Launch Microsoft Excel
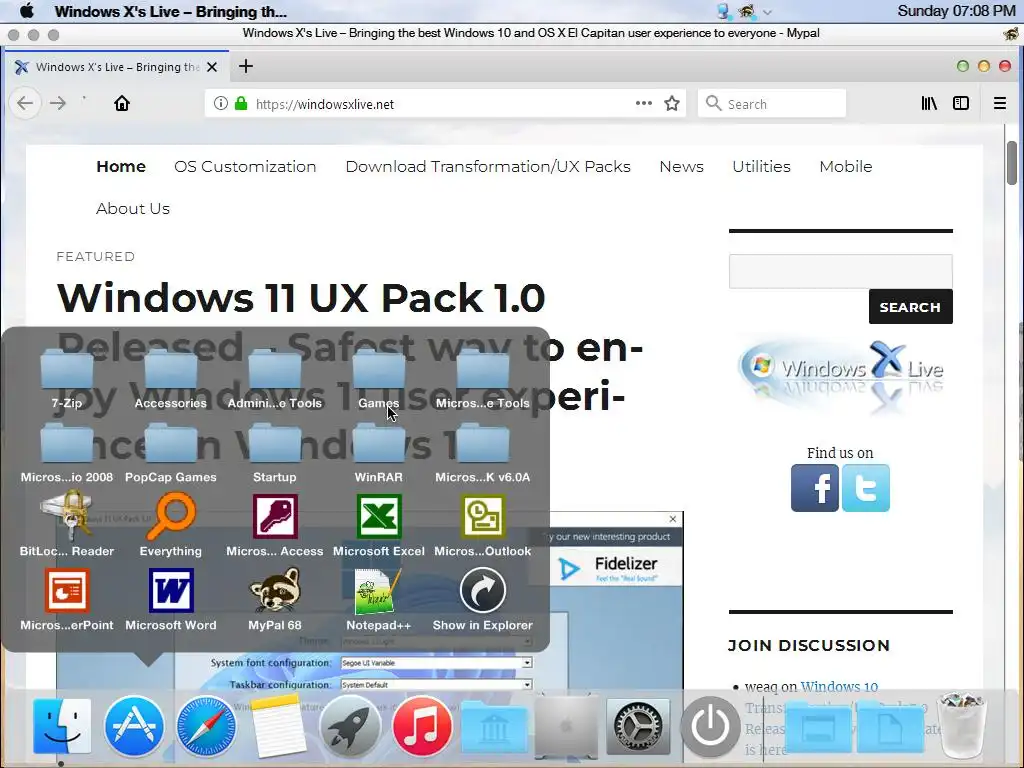The height and width of the screenshot is (768, 1024). (x=379, y=526)
